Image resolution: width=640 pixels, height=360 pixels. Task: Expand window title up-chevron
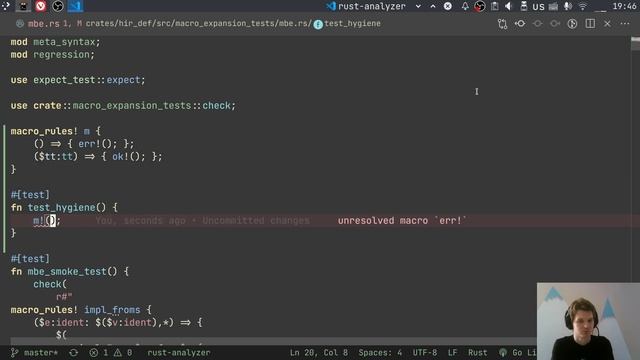coord(433,6)
